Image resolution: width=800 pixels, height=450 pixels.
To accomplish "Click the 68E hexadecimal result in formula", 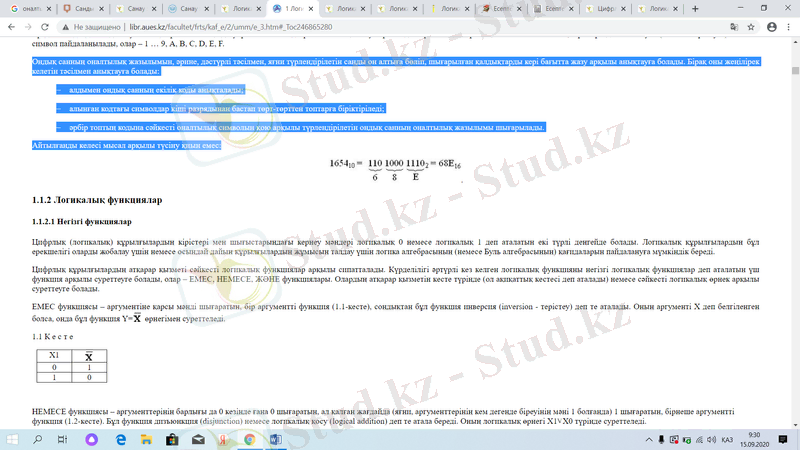I will pyautogui.click(x=449, y=164).
